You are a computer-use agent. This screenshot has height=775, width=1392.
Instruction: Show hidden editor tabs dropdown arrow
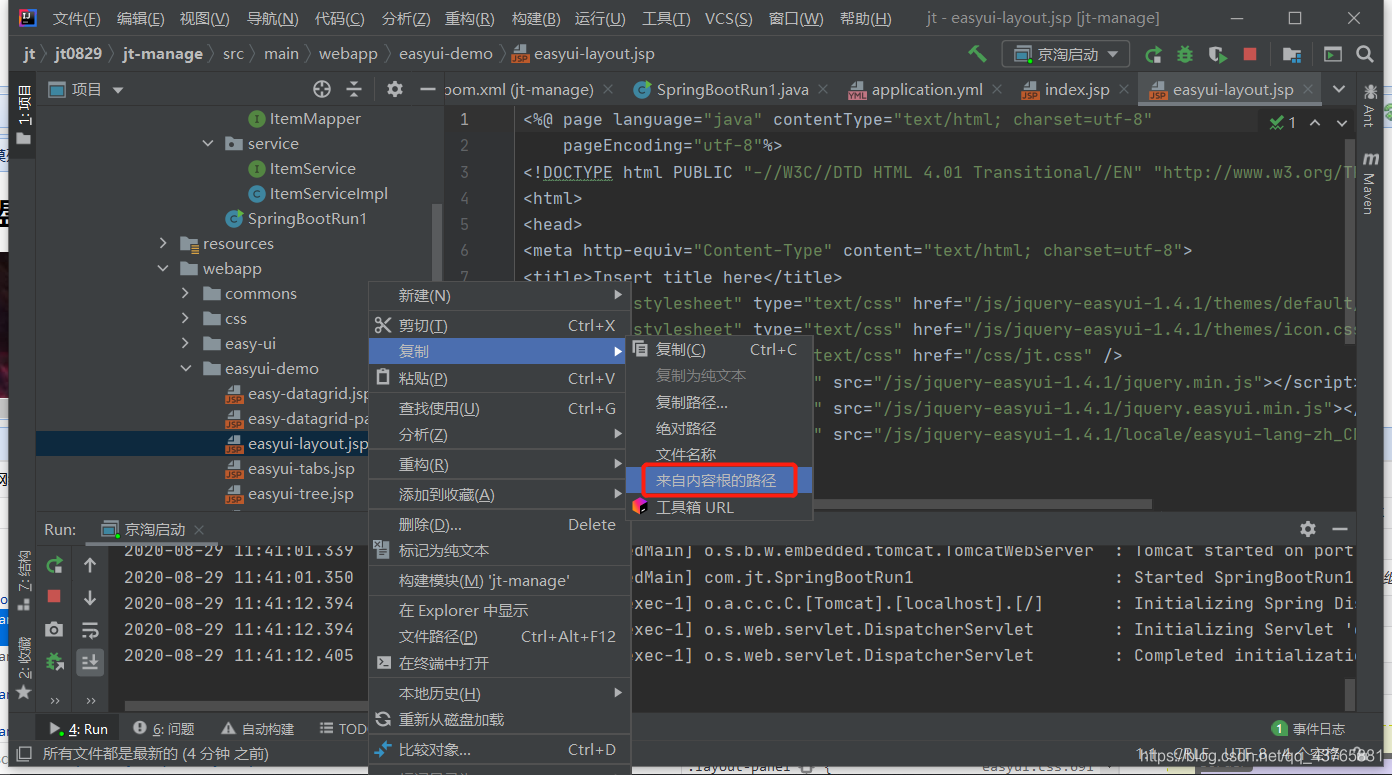(x=1339, y=89)
